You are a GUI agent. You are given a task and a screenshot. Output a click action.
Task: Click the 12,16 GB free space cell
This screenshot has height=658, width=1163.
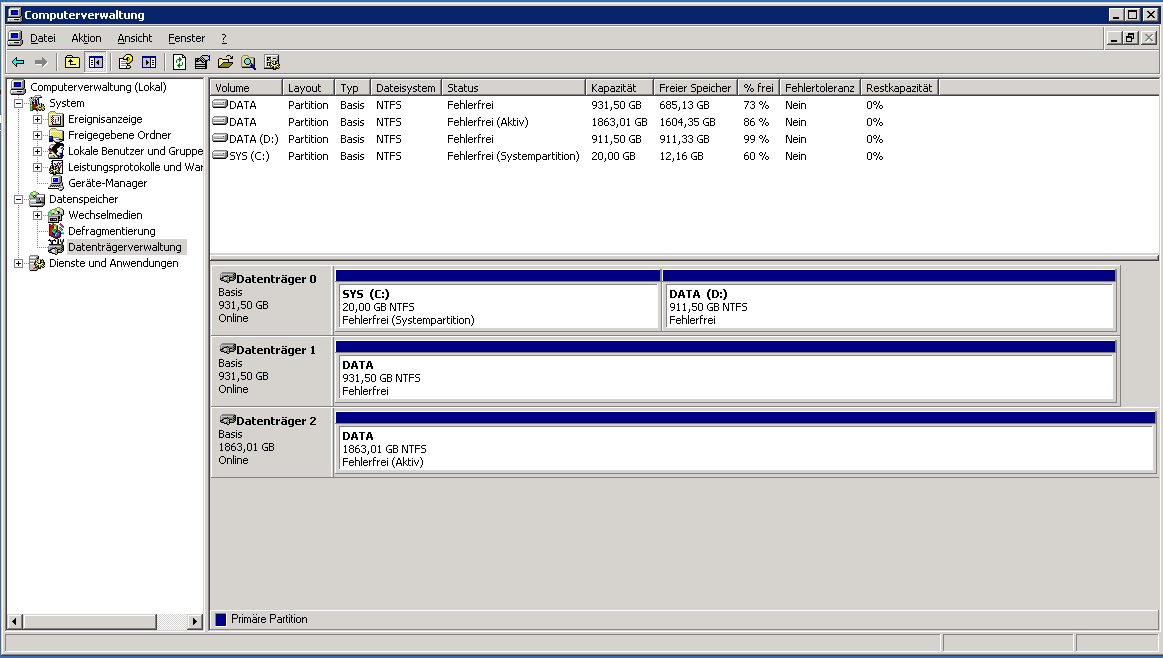pos(682,157)
